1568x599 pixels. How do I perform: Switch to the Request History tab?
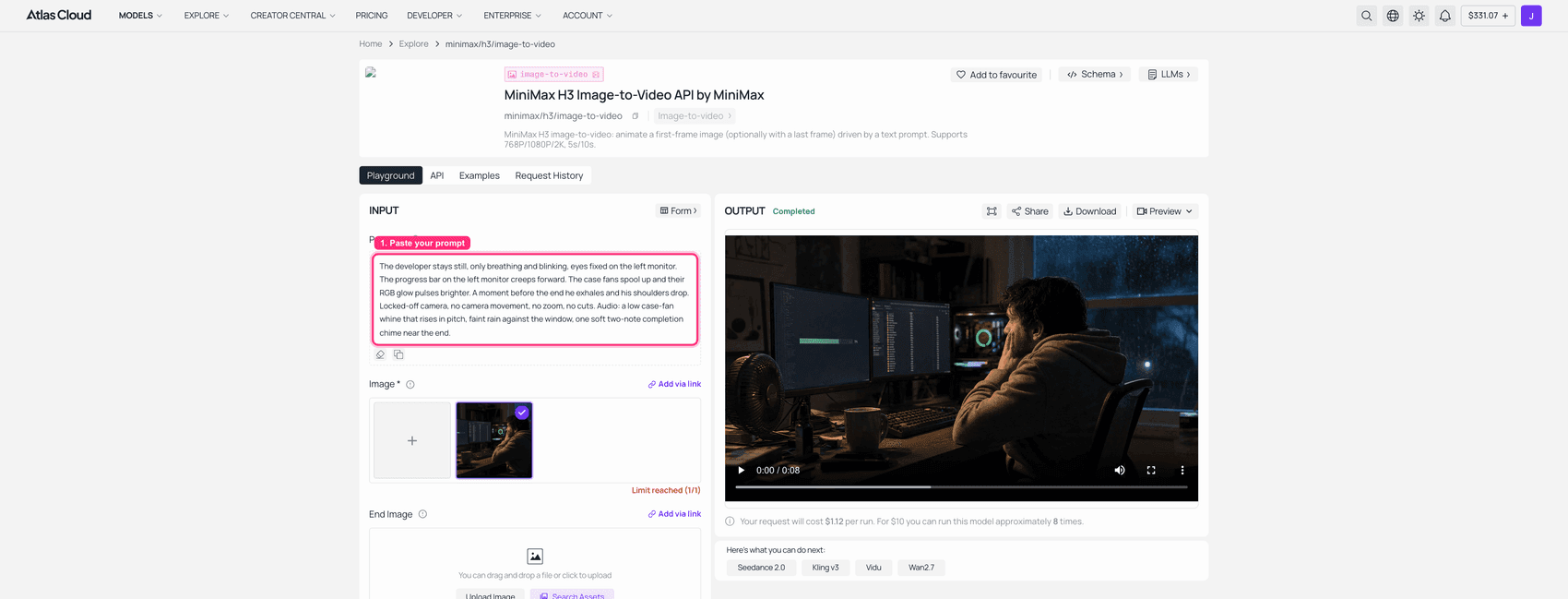click(x=549, y=175)
